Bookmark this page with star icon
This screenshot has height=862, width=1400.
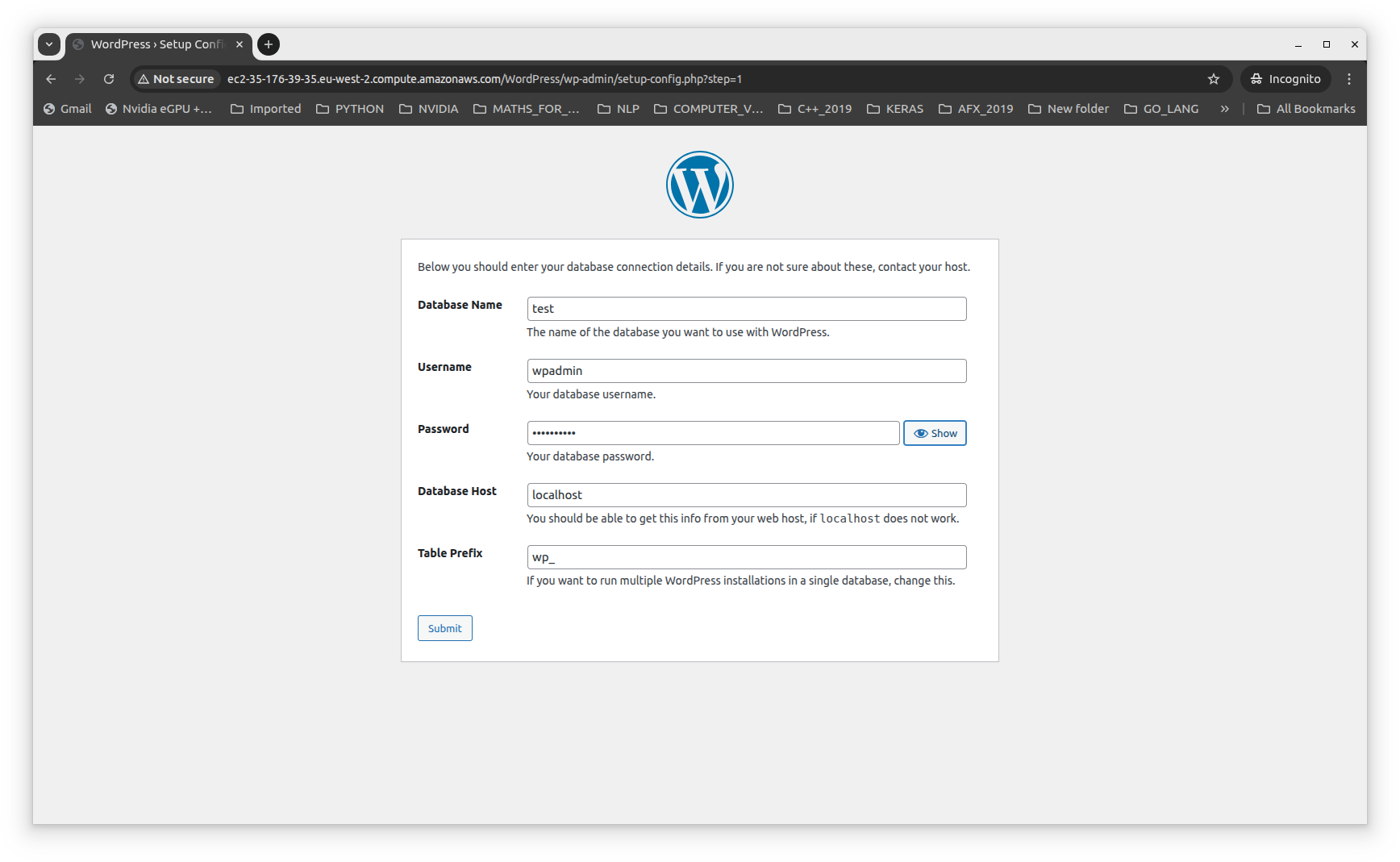point(1213,79)
